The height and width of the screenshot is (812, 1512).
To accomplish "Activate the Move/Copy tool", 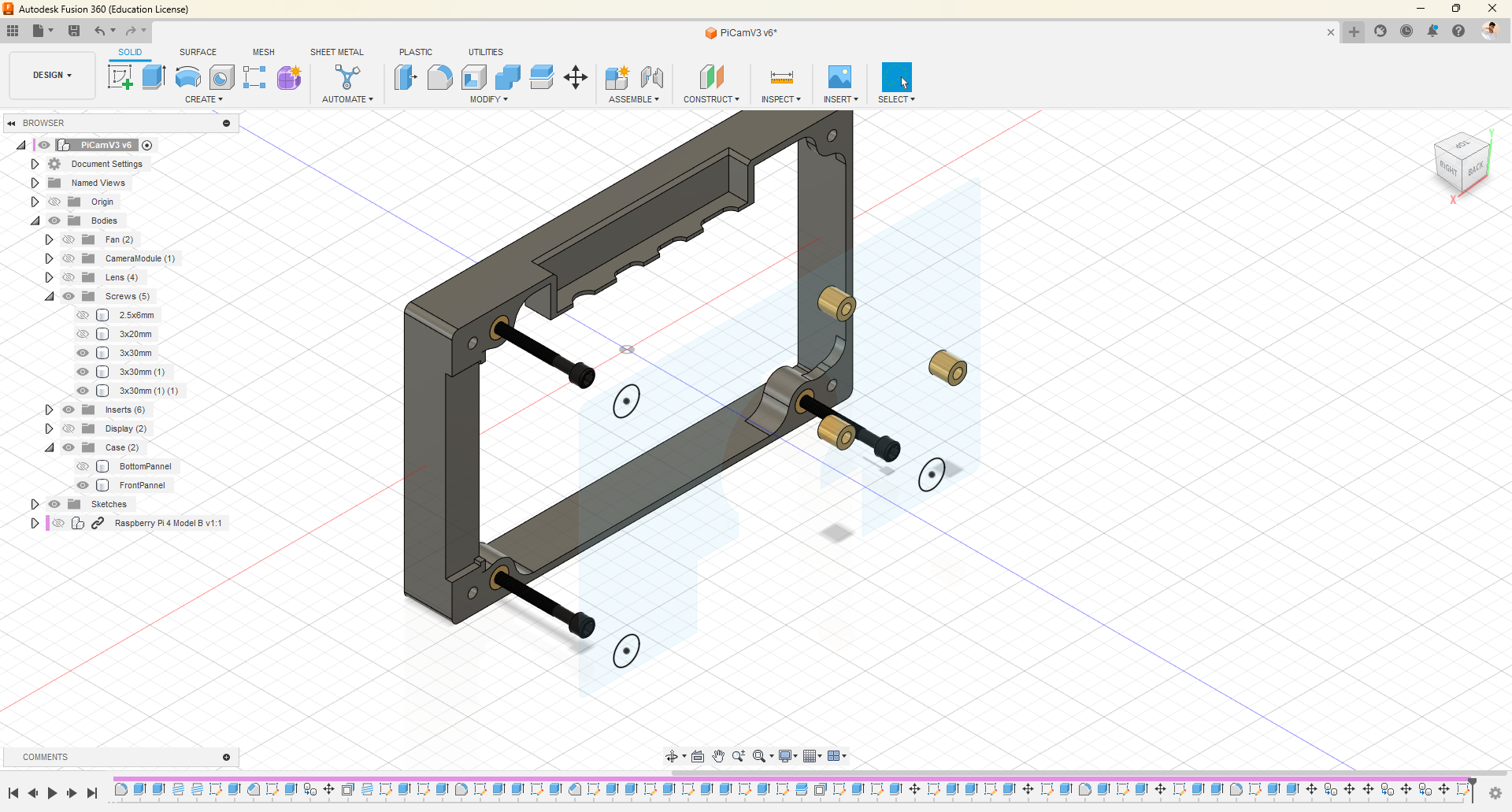I will [576, 77].
